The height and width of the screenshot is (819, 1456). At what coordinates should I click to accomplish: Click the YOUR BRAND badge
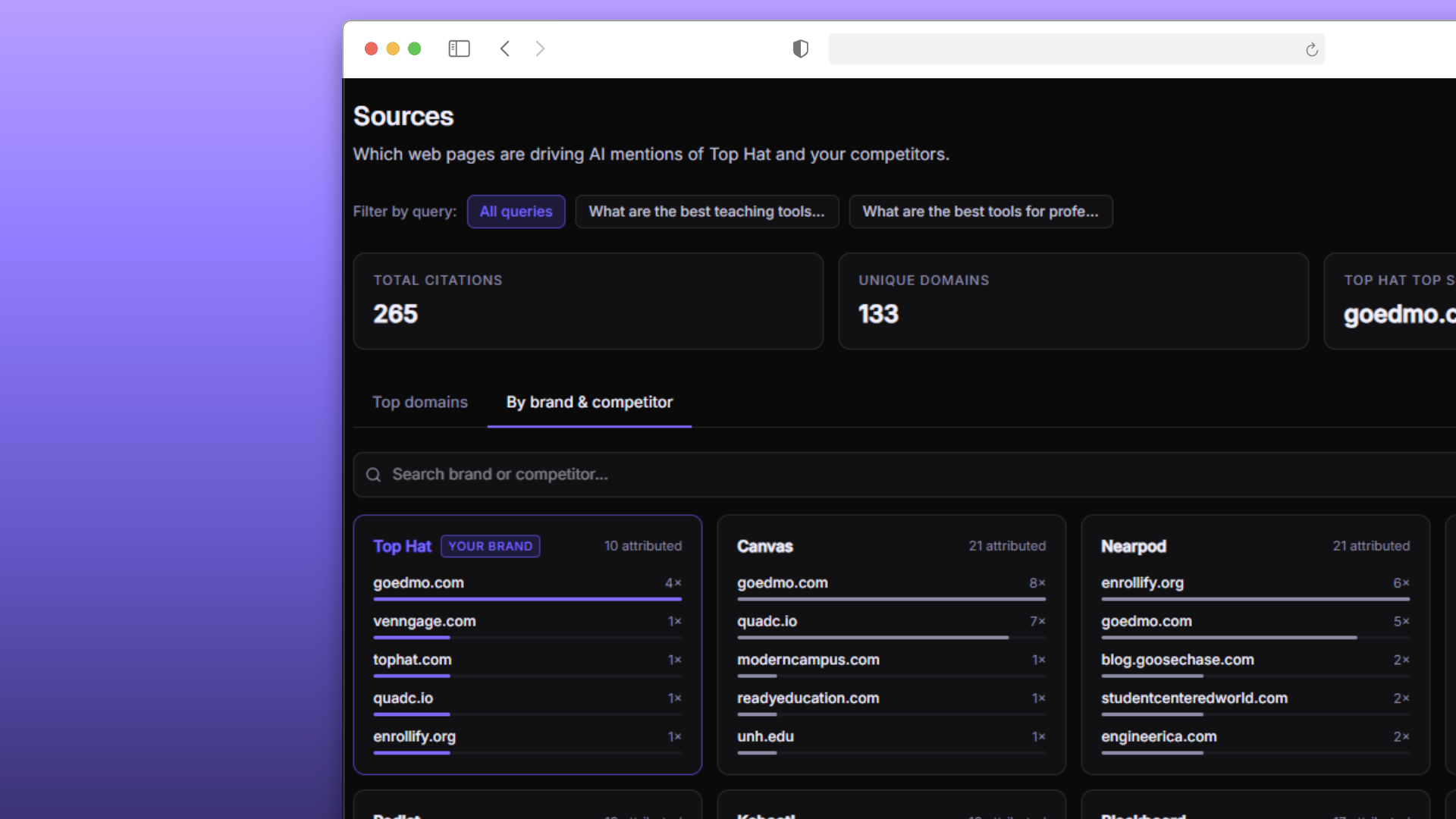click(x=490, y=546)
